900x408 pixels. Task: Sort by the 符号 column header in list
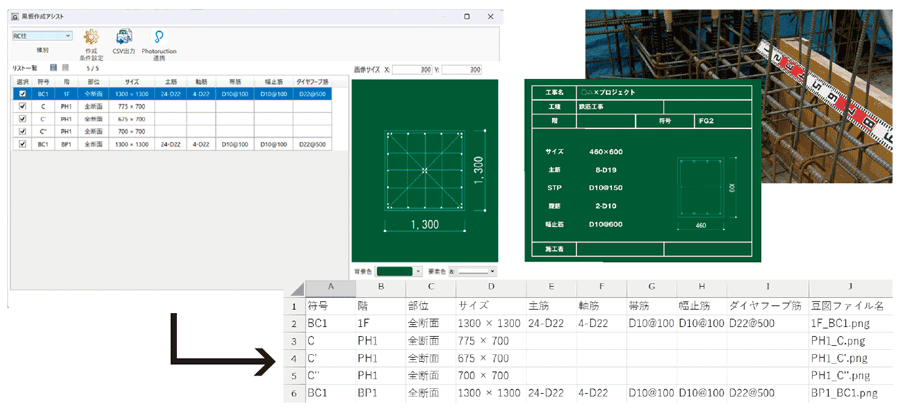(42, 81)
